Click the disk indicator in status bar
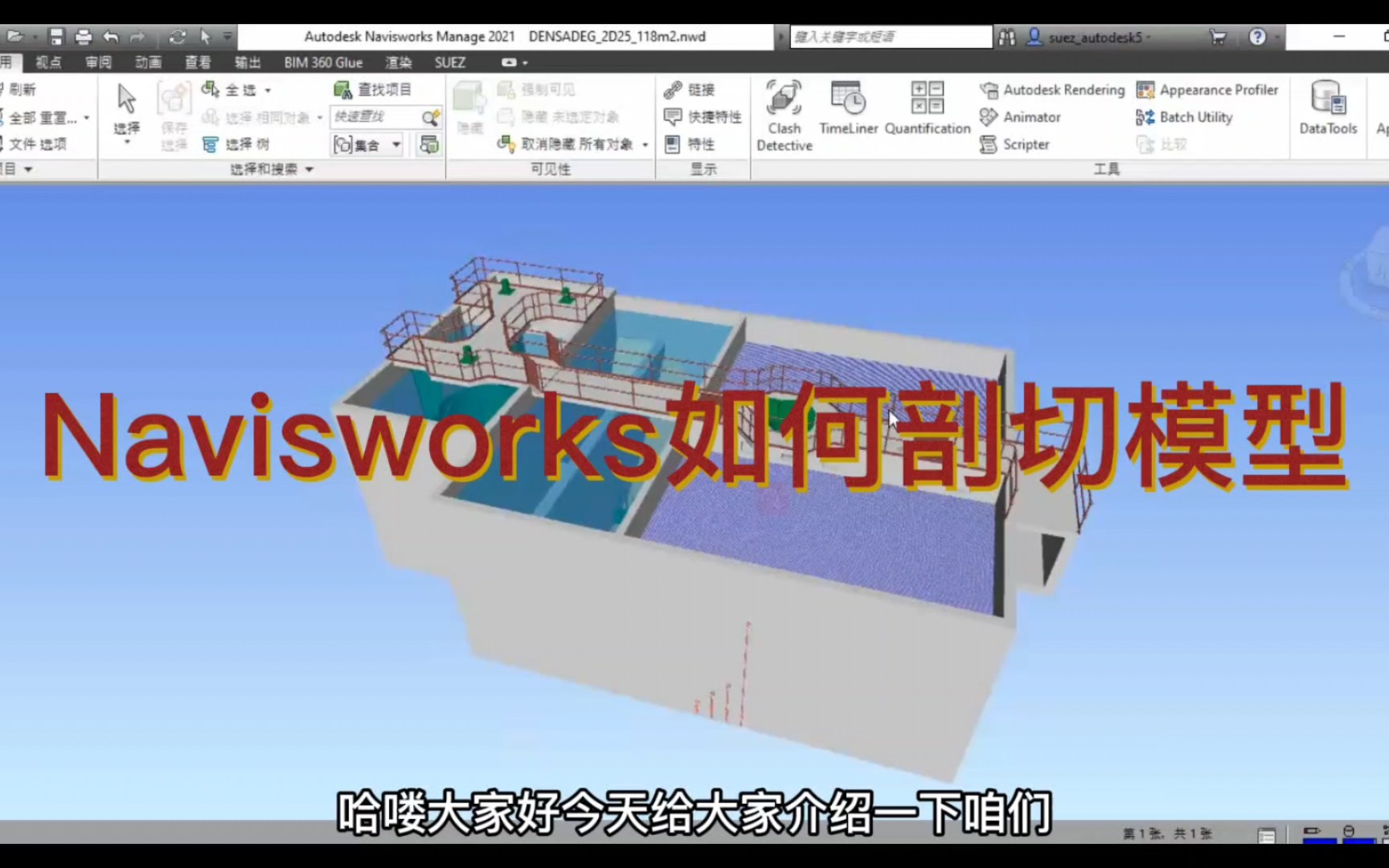Screen dimensions: 1389x868 coord(1349,832)
